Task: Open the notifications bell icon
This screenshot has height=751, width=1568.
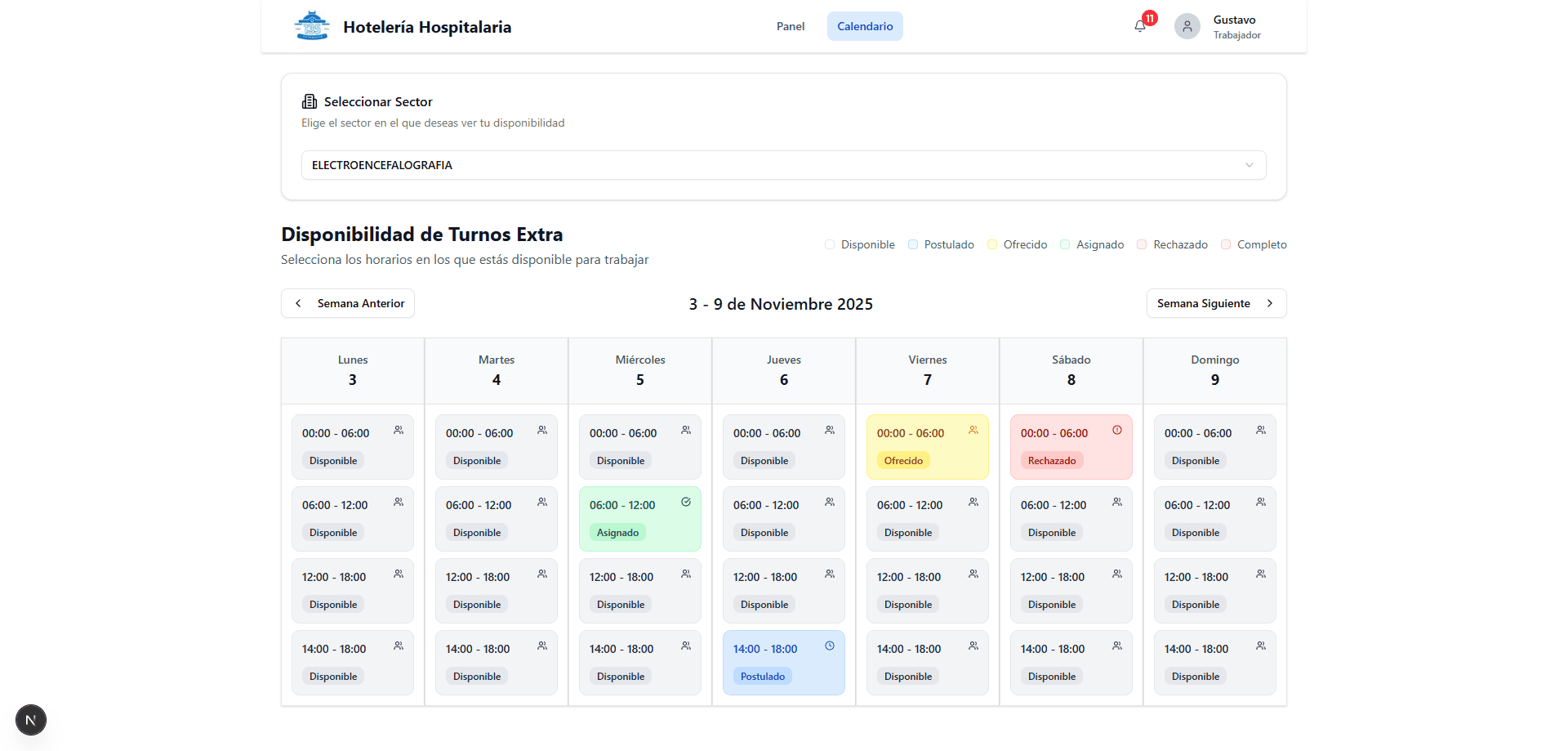Action: pos(1139,26)
